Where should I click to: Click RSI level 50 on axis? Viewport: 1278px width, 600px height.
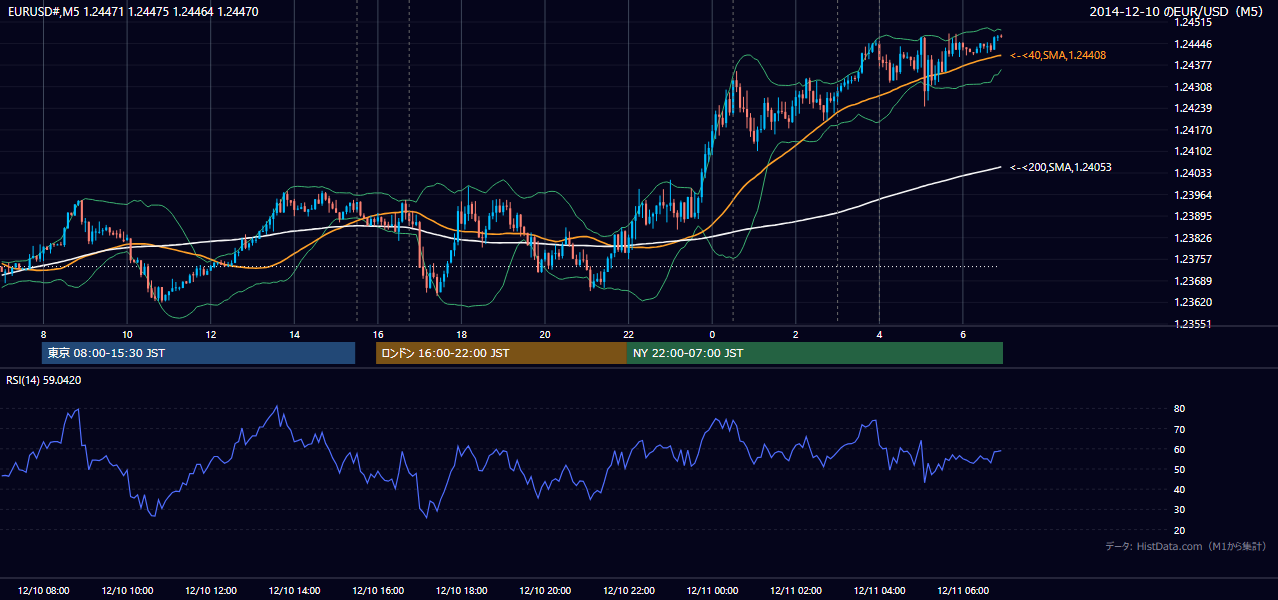click(x=1179, y=469)
